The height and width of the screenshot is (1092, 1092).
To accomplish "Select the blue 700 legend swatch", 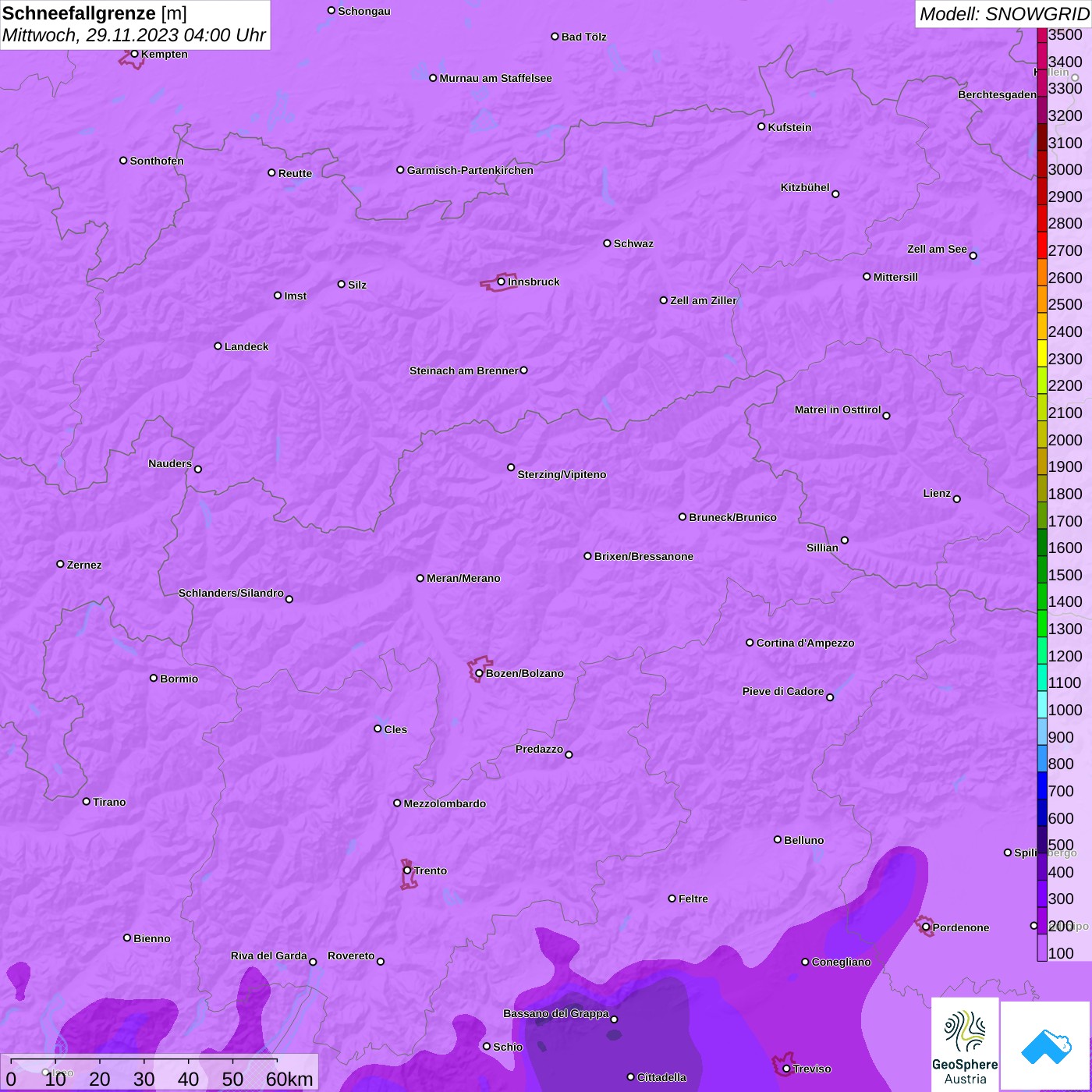I will click(1042, 785).
